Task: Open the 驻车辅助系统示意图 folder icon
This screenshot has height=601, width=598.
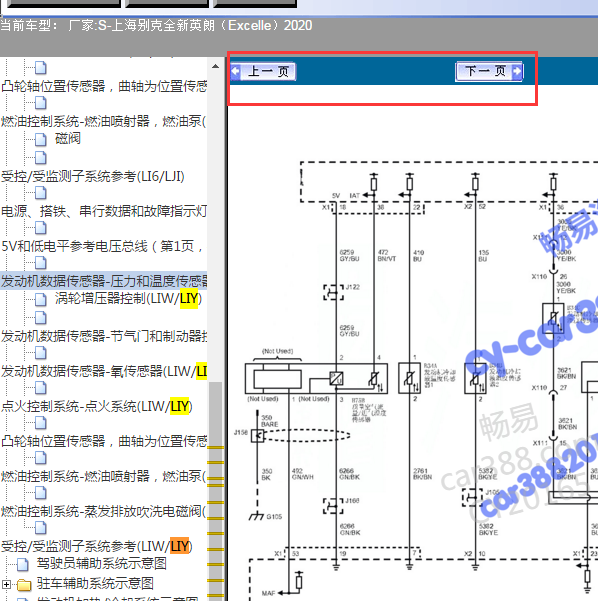Action: tap(25, 585)
